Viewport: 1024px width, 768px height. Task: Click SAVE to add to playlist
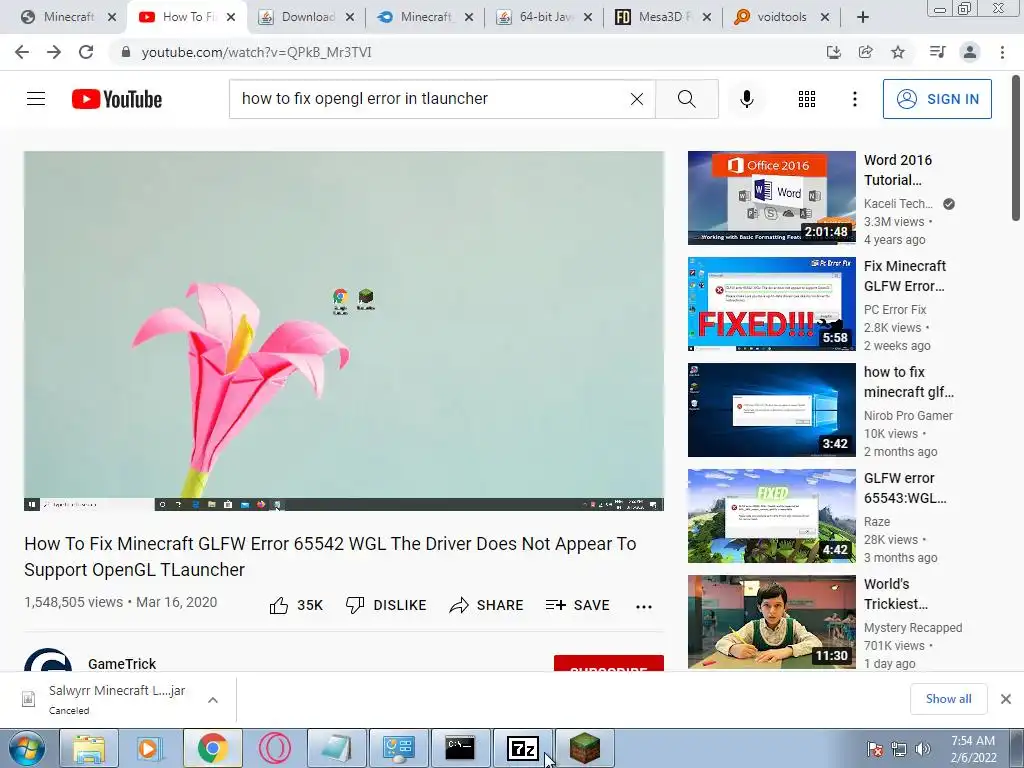pyautogui.click(x=577, y=605)
